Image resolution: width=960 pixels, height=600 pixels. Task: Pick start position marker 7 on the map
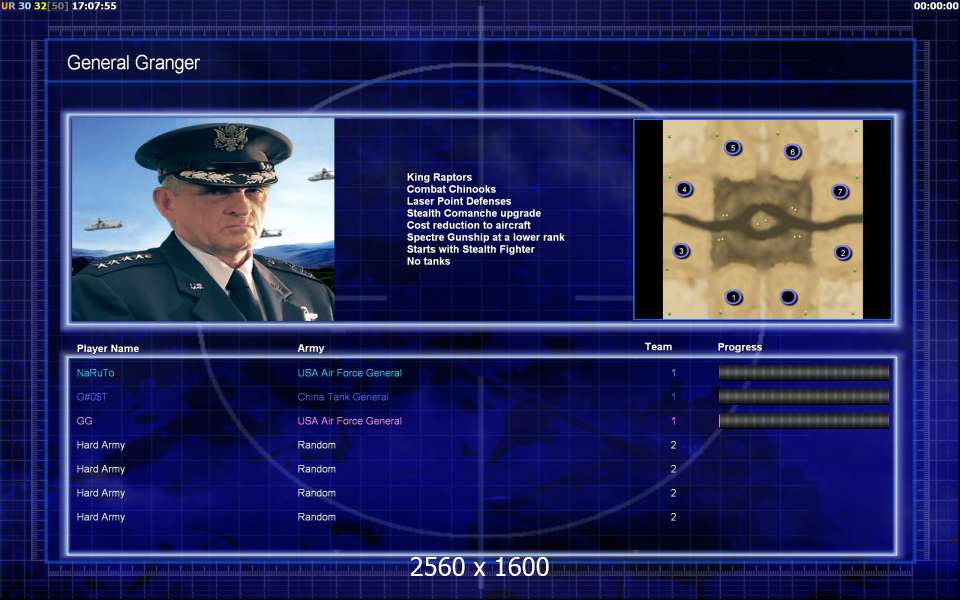coord(840,192)
